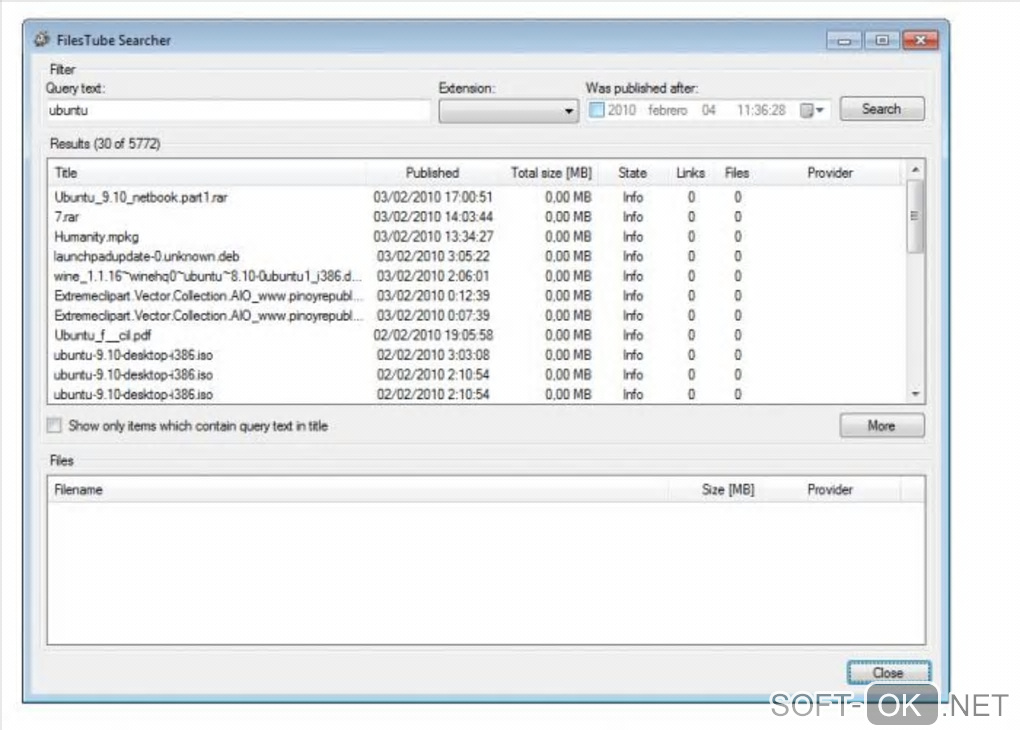
Task: Focus the Query text field containing ubuntu
Action: click(237, 111)
